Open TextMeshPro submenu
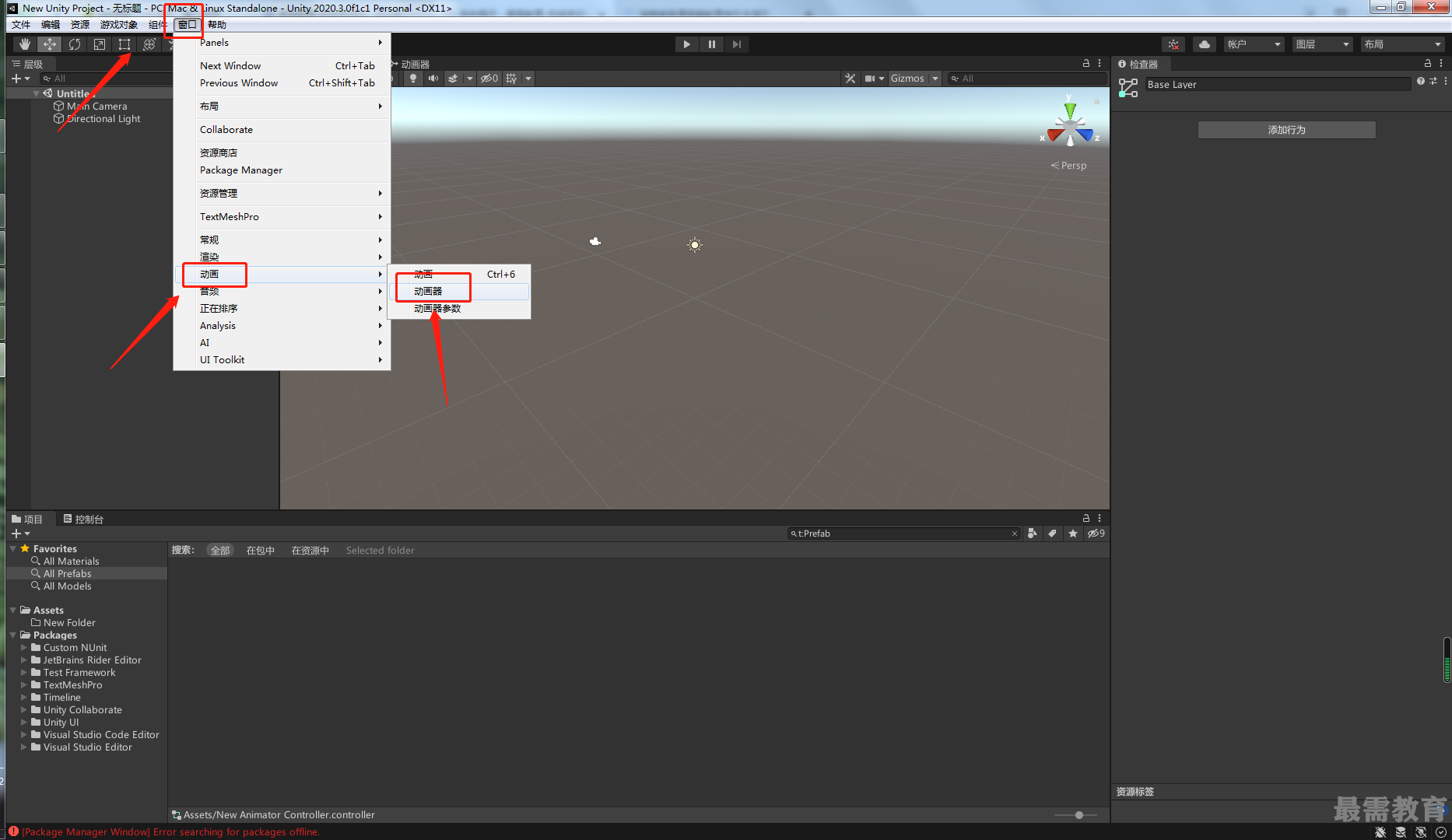1452x840 pixels. coord(282,217)
